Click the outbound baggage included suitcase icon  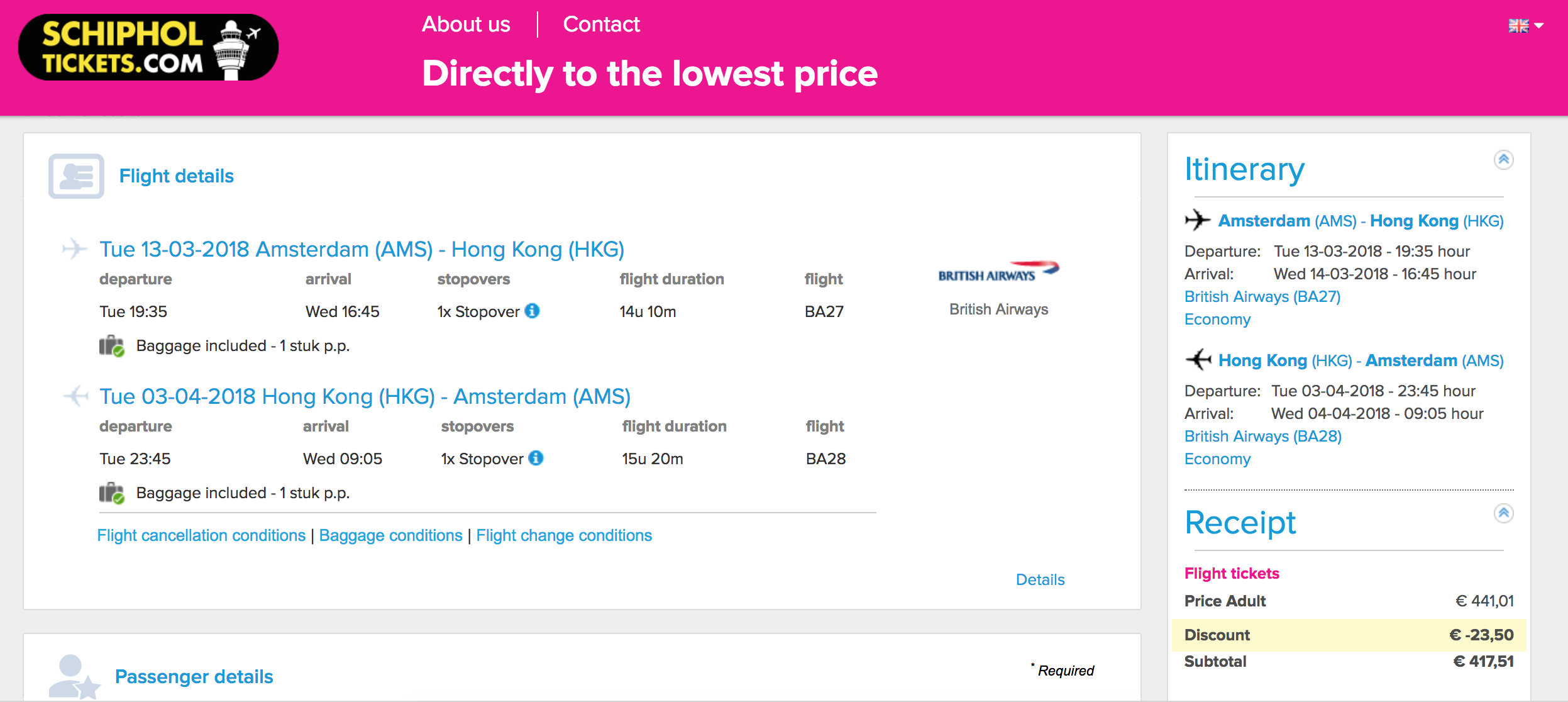coord(112,346)
